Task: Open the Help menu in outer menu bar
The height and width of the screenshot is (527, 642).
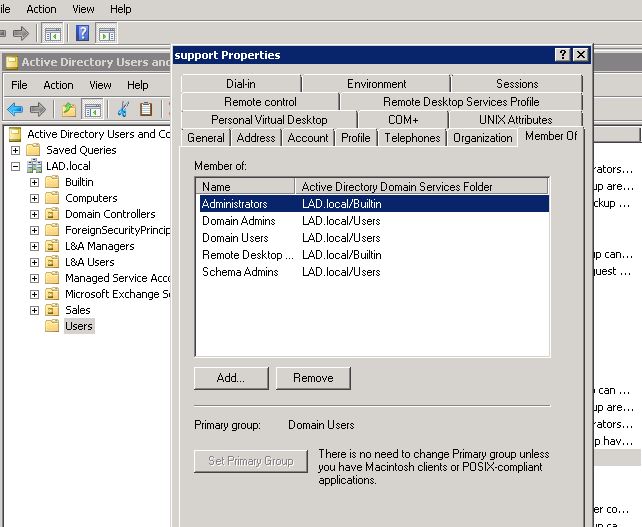Action: (x=121, y=9)
